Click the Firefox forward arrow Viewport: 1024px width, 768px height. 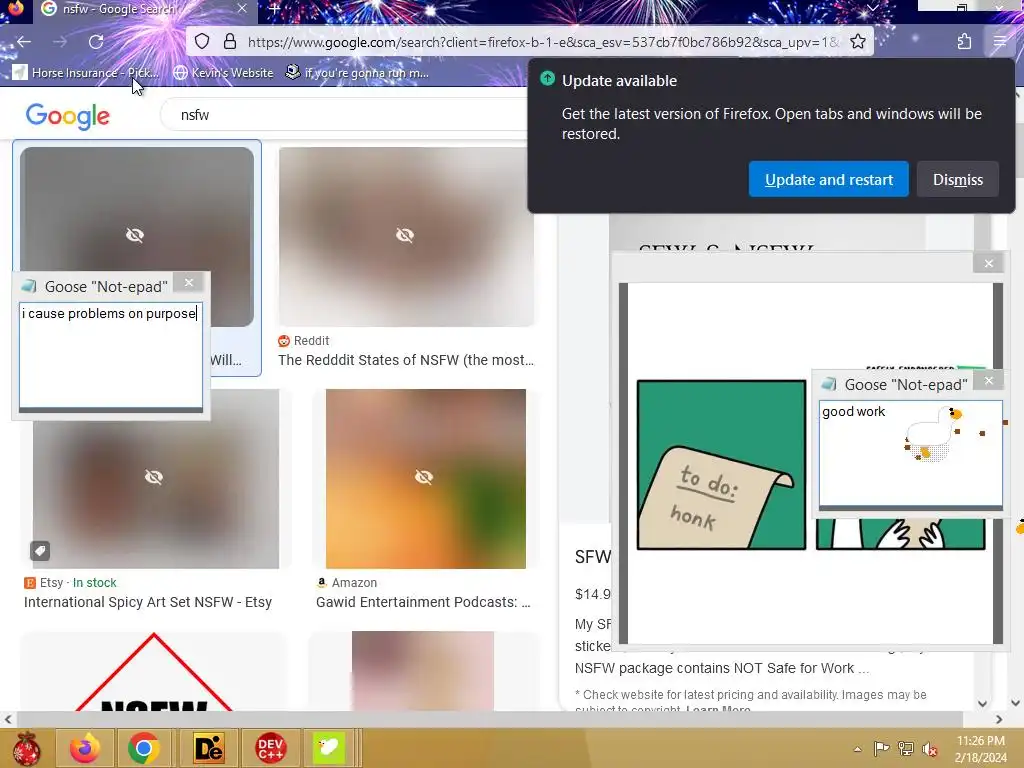pos(60,42)
